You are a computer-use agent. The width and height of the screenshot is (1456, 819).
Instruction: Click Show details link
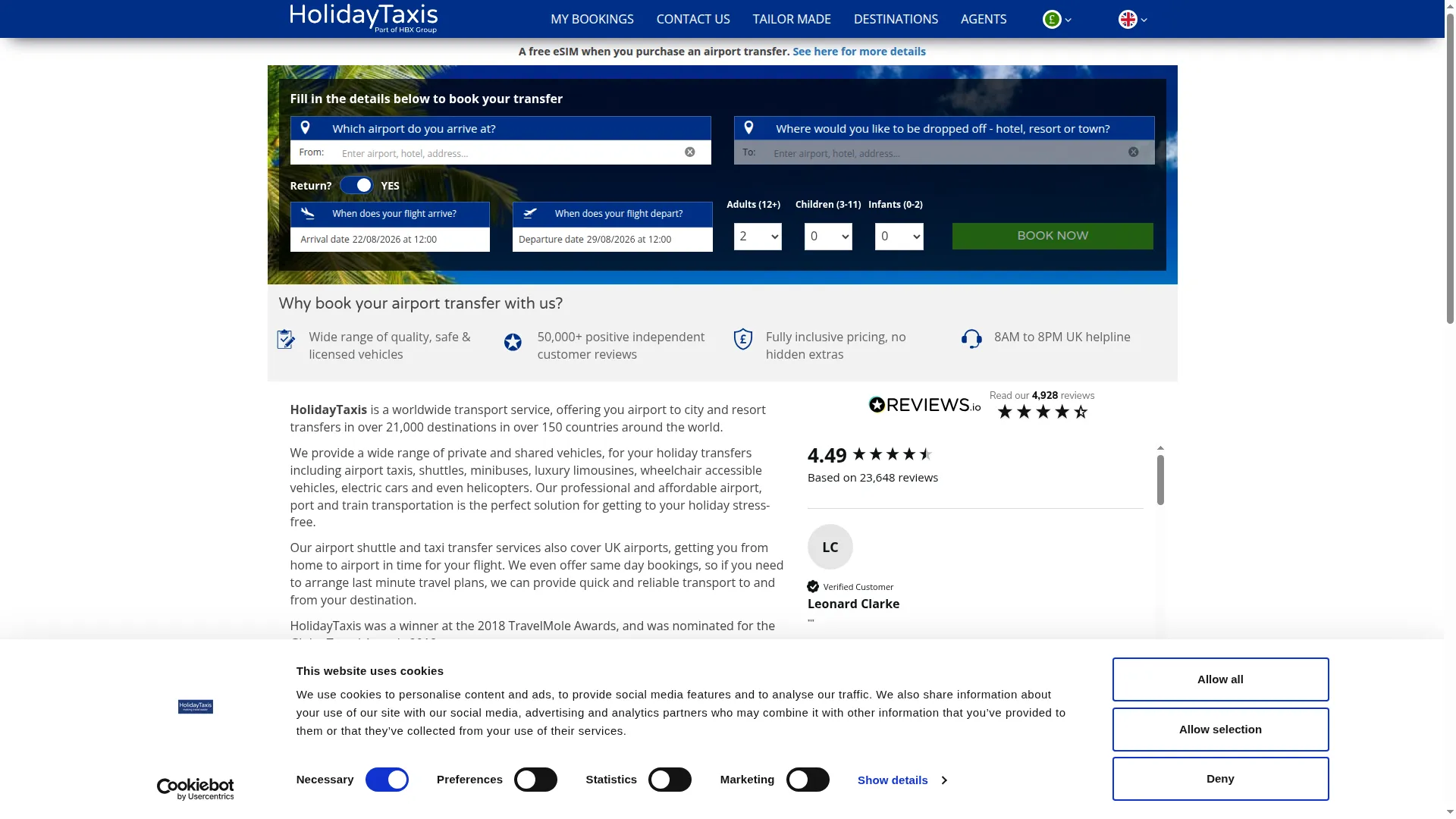click(893, 780)
